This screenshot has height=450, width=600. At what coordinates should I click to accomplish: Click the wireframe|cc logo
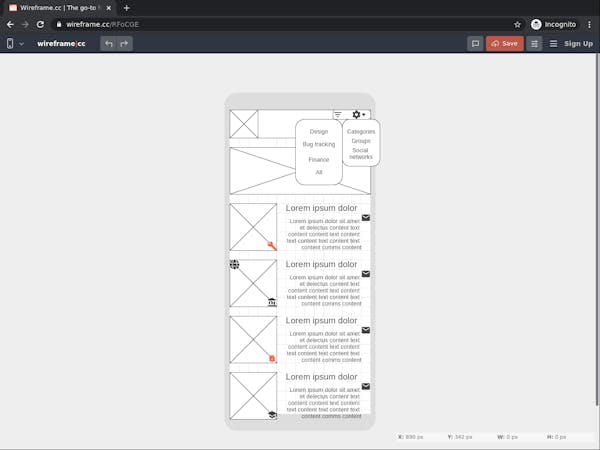61,44
